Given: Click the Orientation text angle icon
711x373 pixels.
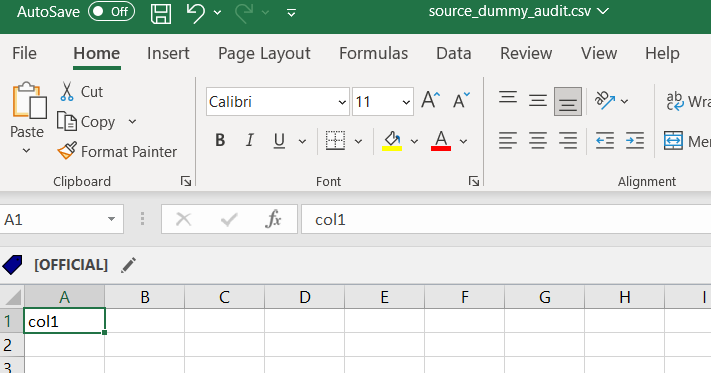Looking at the screenshot, I should click(605, 101).
